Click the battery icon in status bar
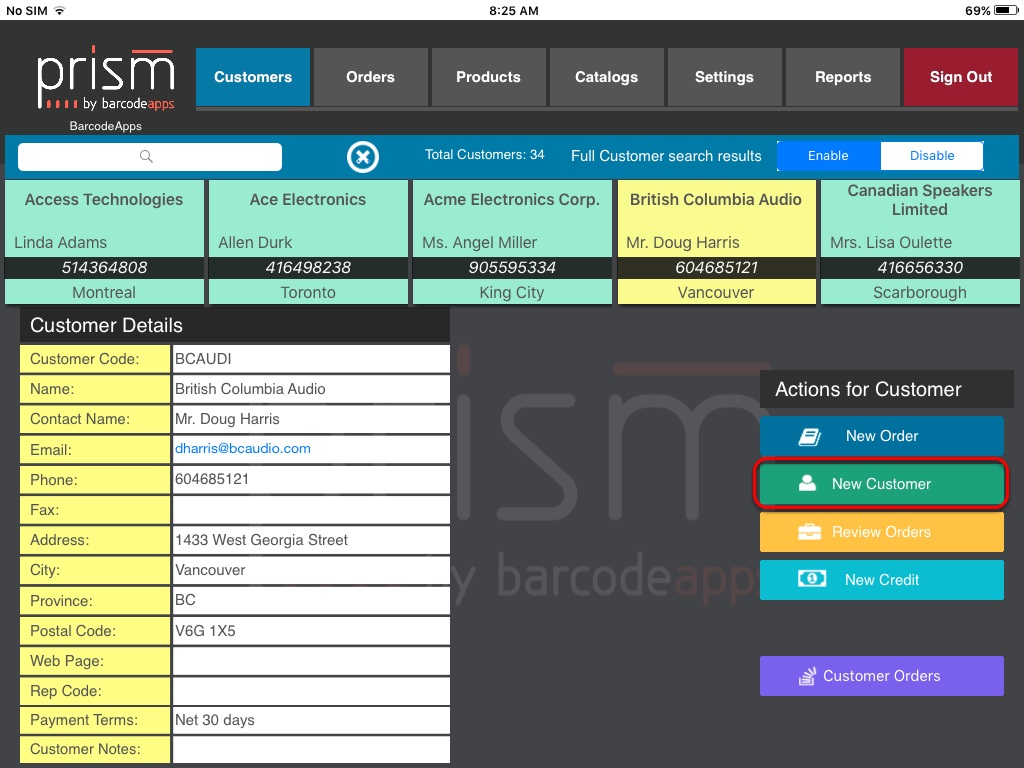1024x768 pixels. pos(1006,10)
